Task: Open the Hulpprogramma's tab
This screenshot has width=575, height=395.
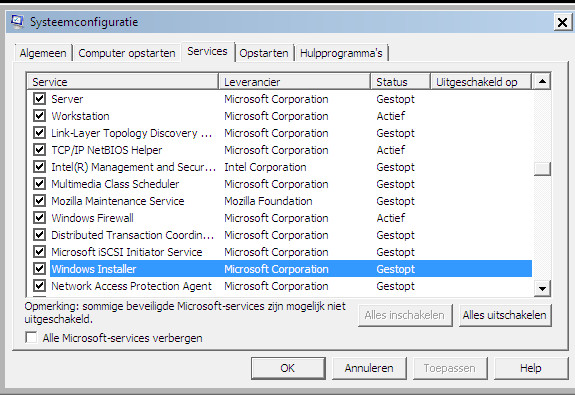Action: [x=341, y=53]
